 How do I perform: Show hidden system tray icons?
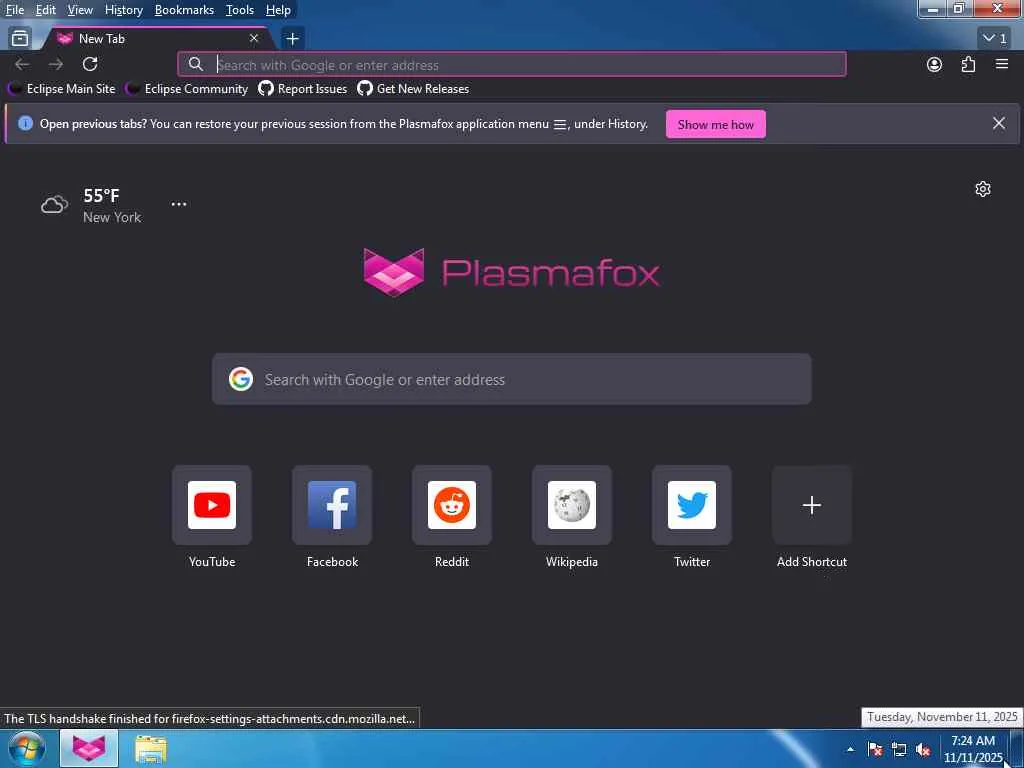click(850, 749)
